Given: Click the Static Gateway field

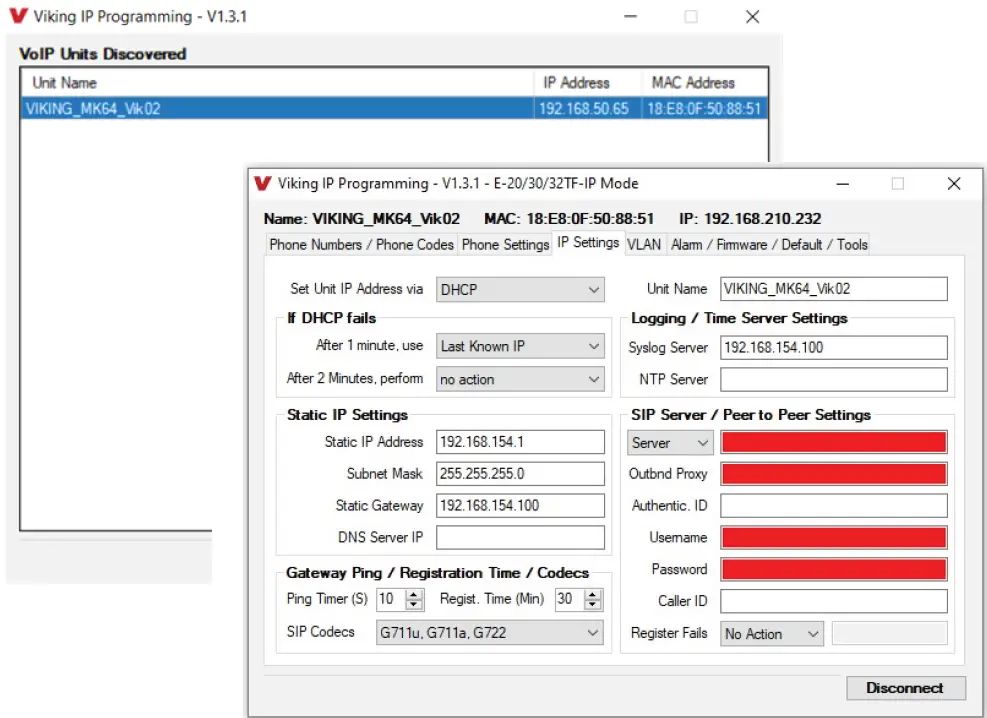Looking at the screenshot, I should click(x=520, y=505).
